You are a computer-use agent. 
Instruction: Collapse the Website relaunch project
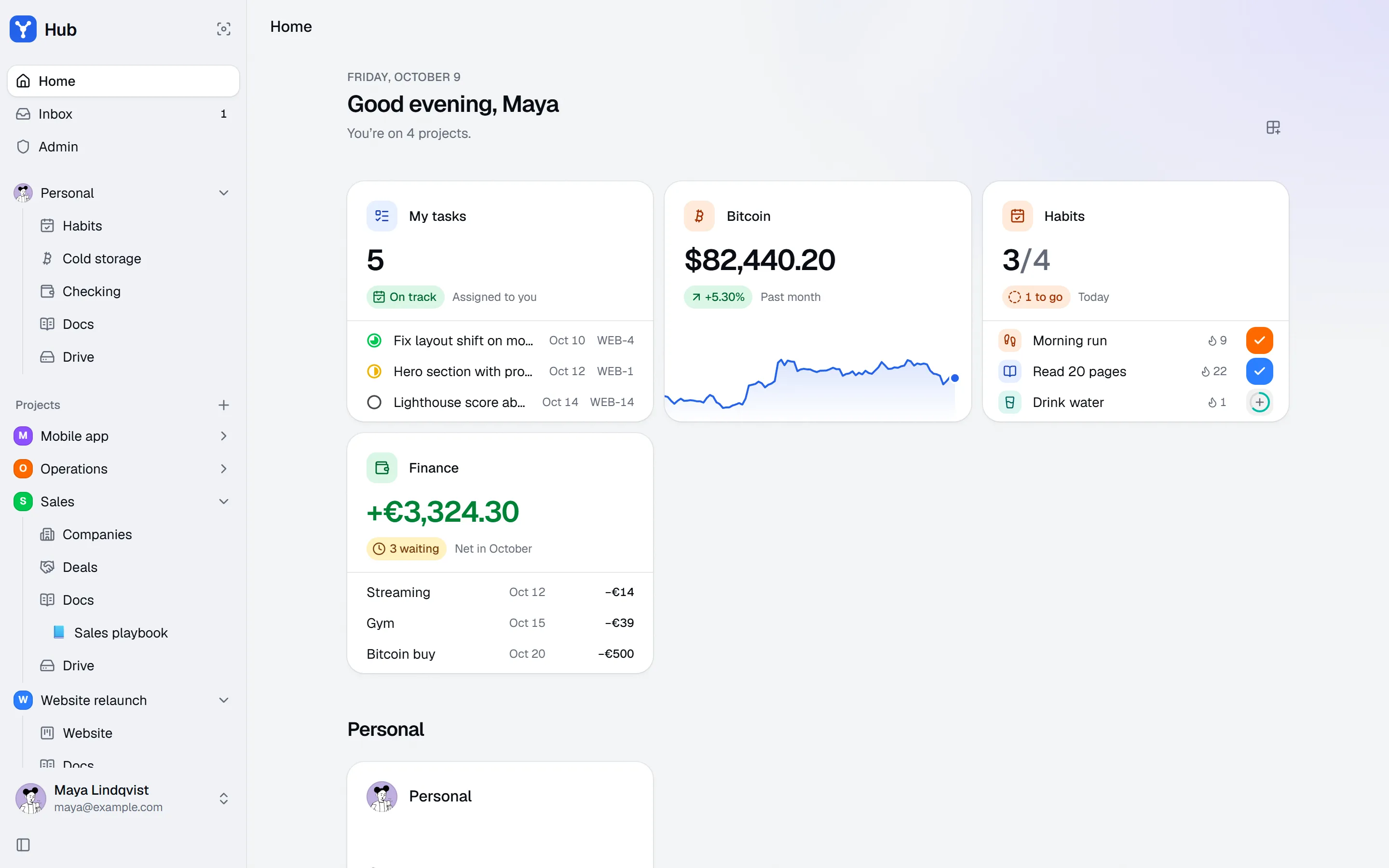(224, 700)
